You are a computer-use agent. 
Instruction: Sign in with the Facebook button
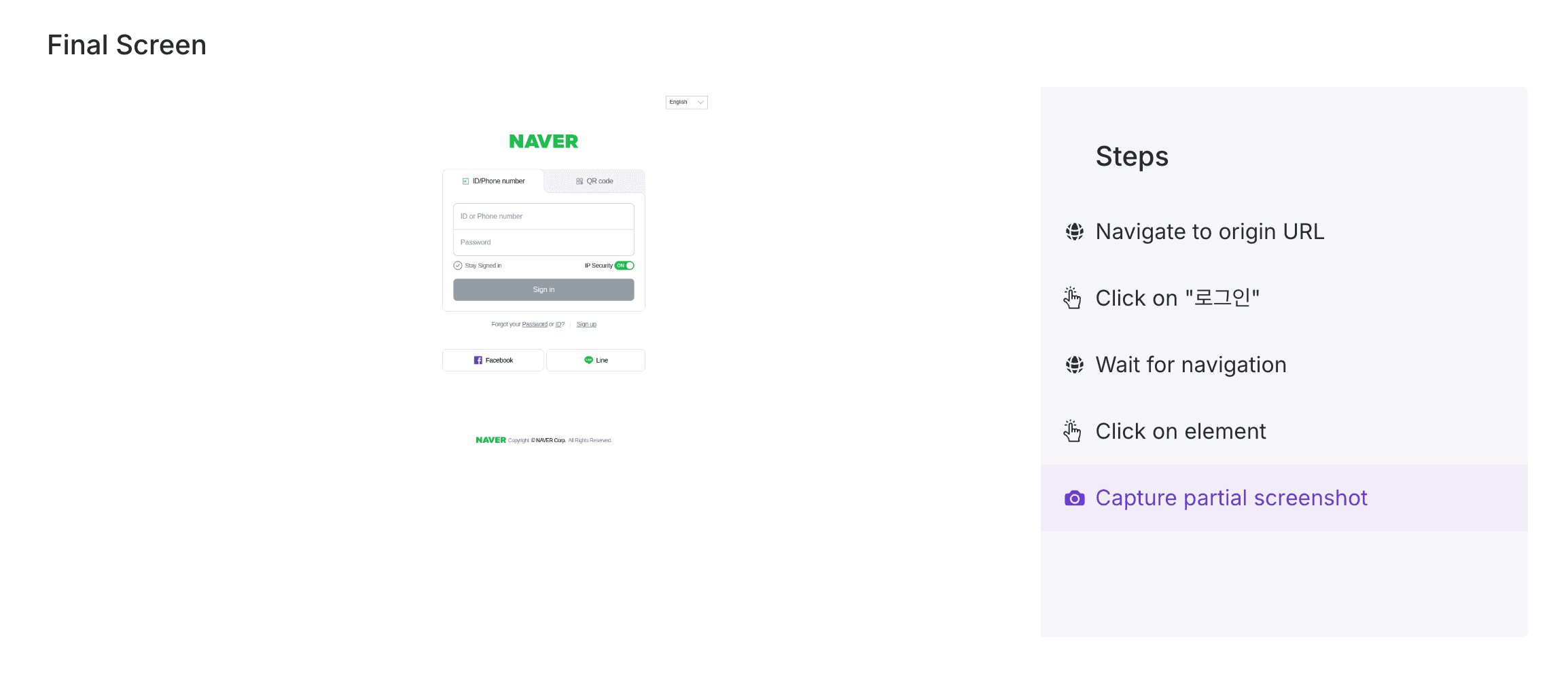pos(493,361)
